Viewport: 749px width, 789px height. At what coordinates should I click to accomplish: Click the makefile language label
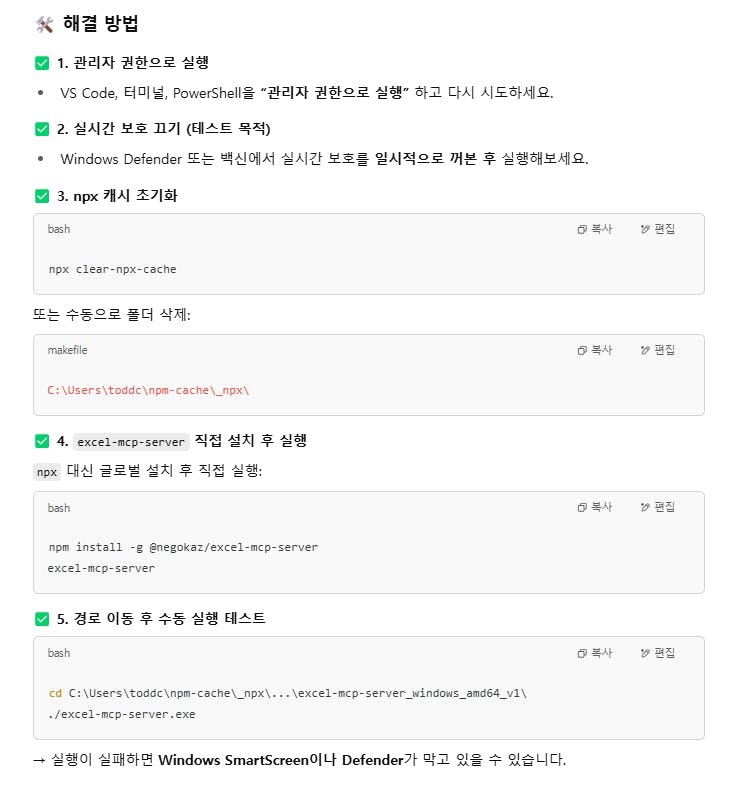pyautogui.click(x=67, y=350)
